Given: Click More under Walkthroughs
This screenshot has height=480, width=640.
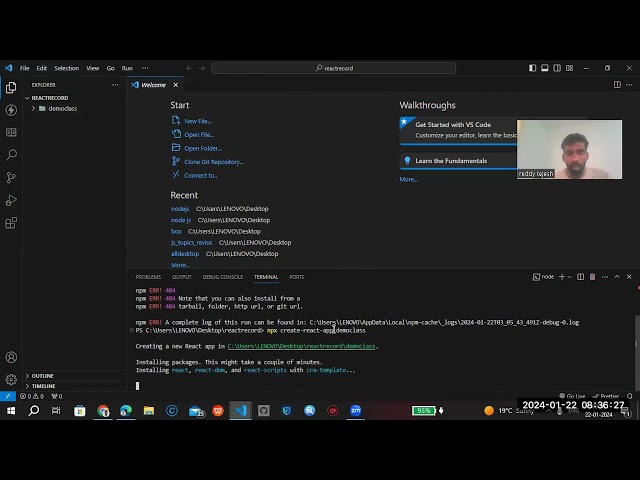Looking at the screenshot, I should (x=409, y=179).
